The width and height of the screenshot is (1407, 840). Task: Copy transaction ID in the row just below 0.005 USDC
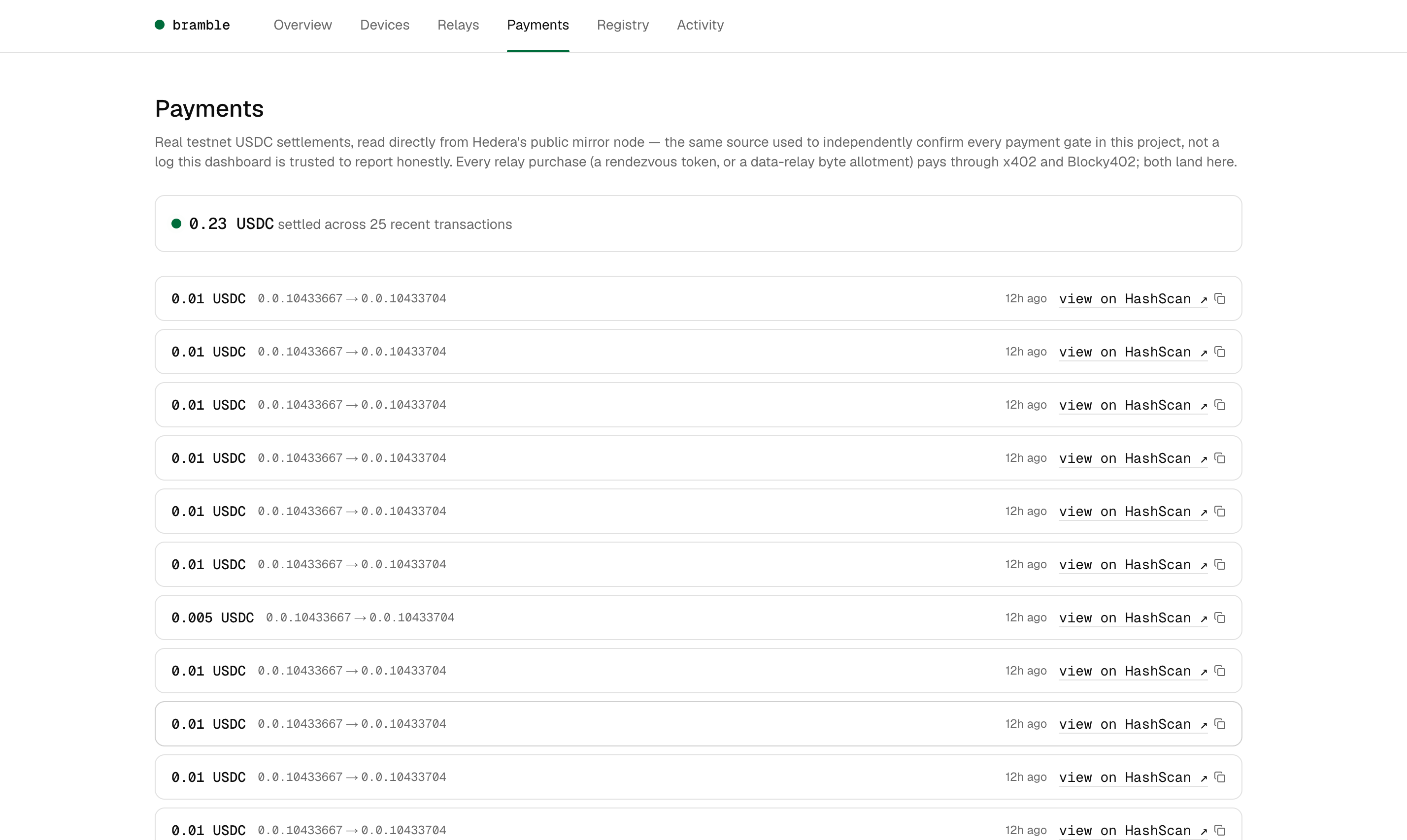point(1220,671)
